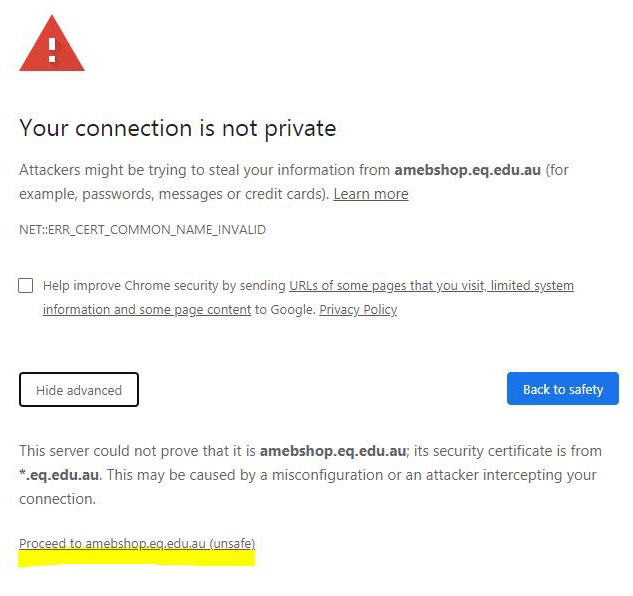Proceed to amebshop.eq.edu.au (unsafe) link

137,544
